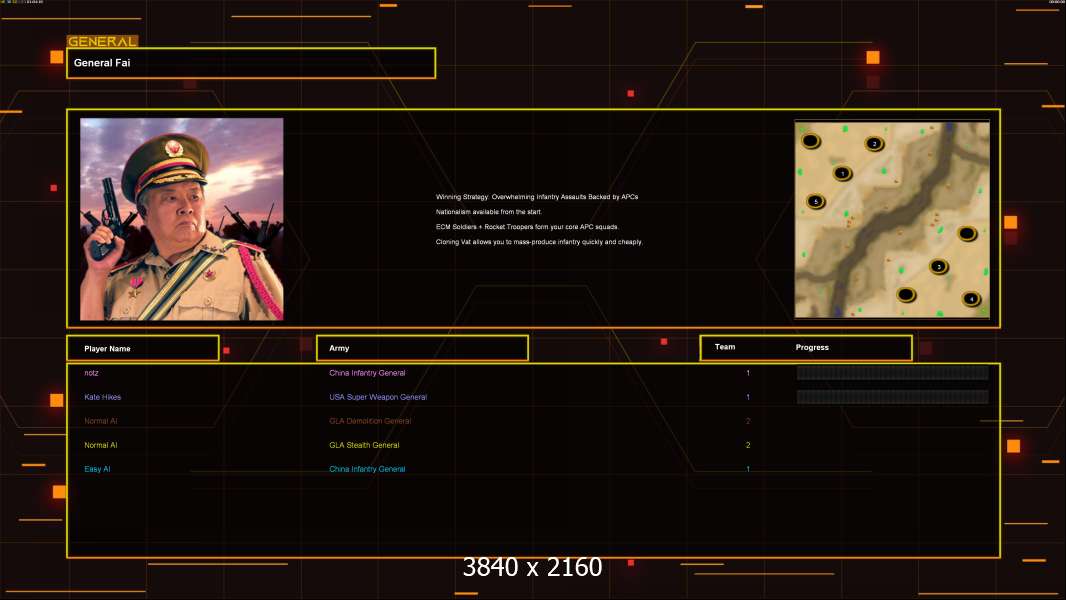This screenshot has height=600, width=1066.
Task: Click the General Fai name field
Action: pos(251,63)
